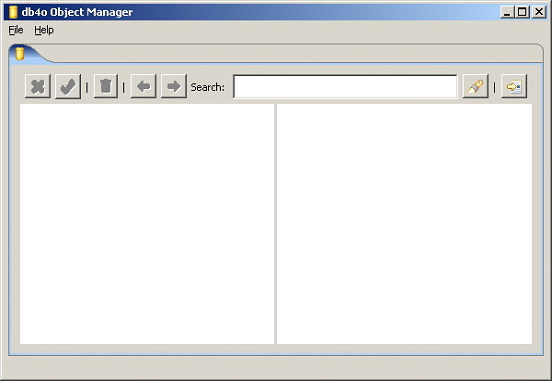Minimize the db4o Object Manager window

(x=507, y=12)
